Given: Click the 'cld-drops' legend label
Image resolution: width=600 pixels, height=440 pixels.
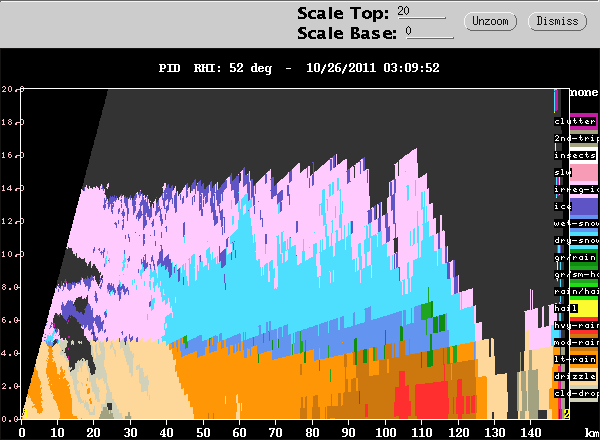Looking at the screenshot, I should tap(576, 393).
